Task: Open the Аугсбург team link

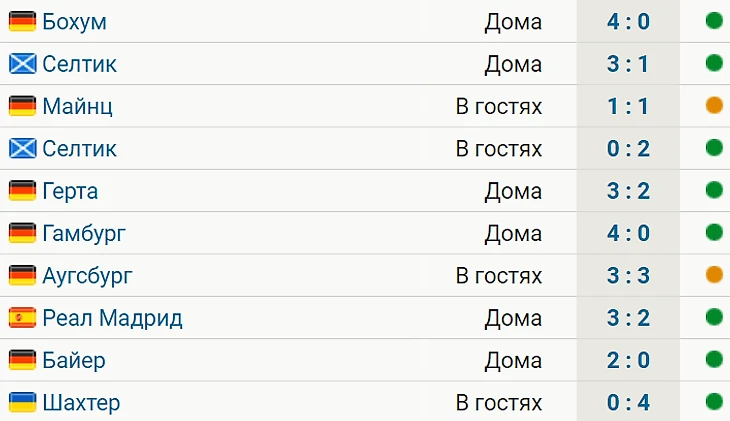Action: (88, 276)
